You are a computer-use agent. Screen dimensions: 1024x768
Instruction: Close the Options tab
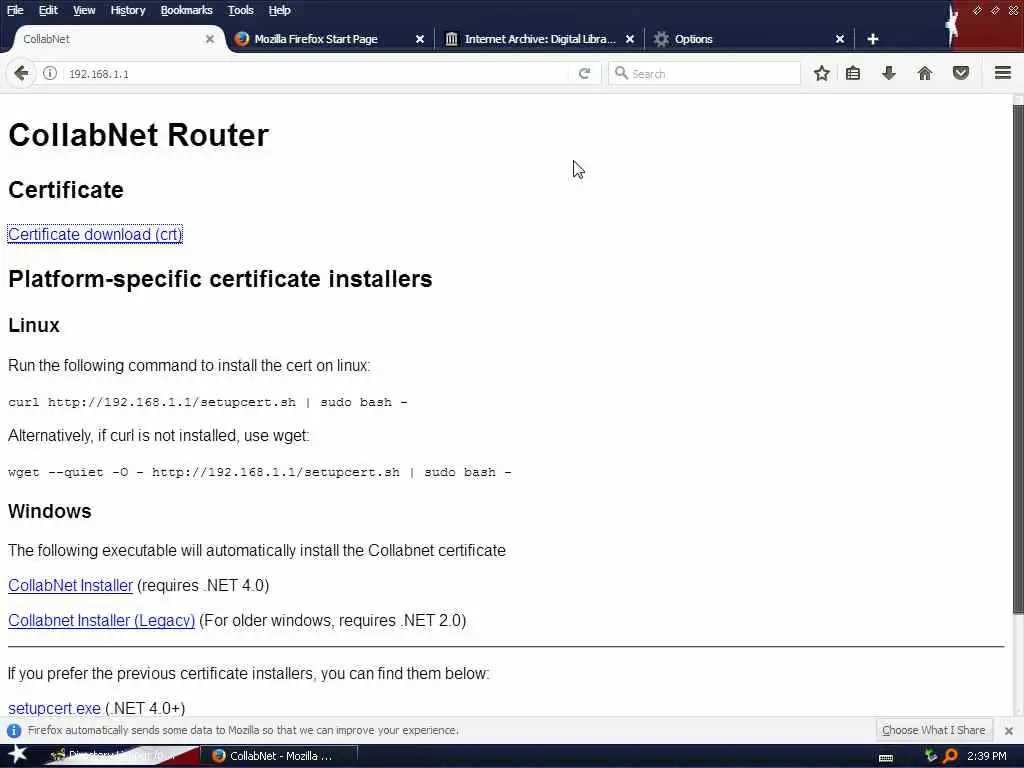pyautogui.click(x=840, y=39)
